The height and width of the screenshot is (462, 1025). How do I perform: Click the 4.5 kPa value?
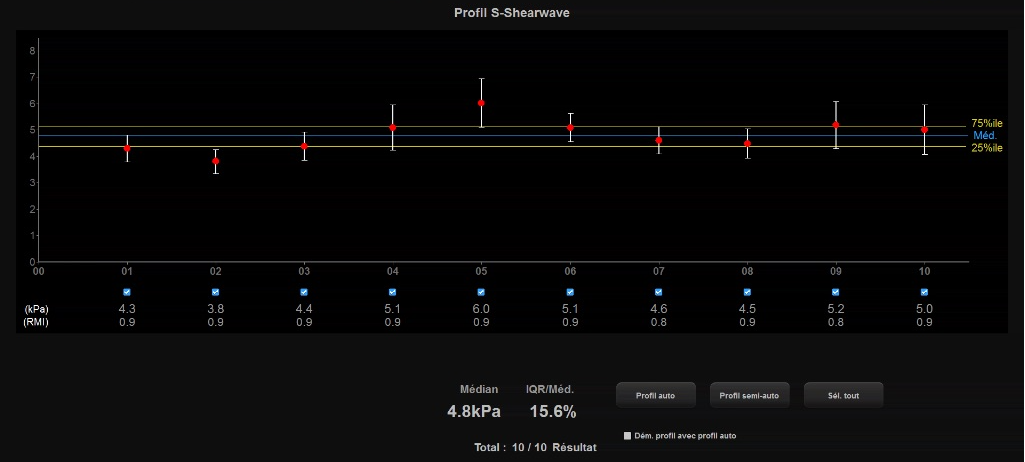click(747, 309)
